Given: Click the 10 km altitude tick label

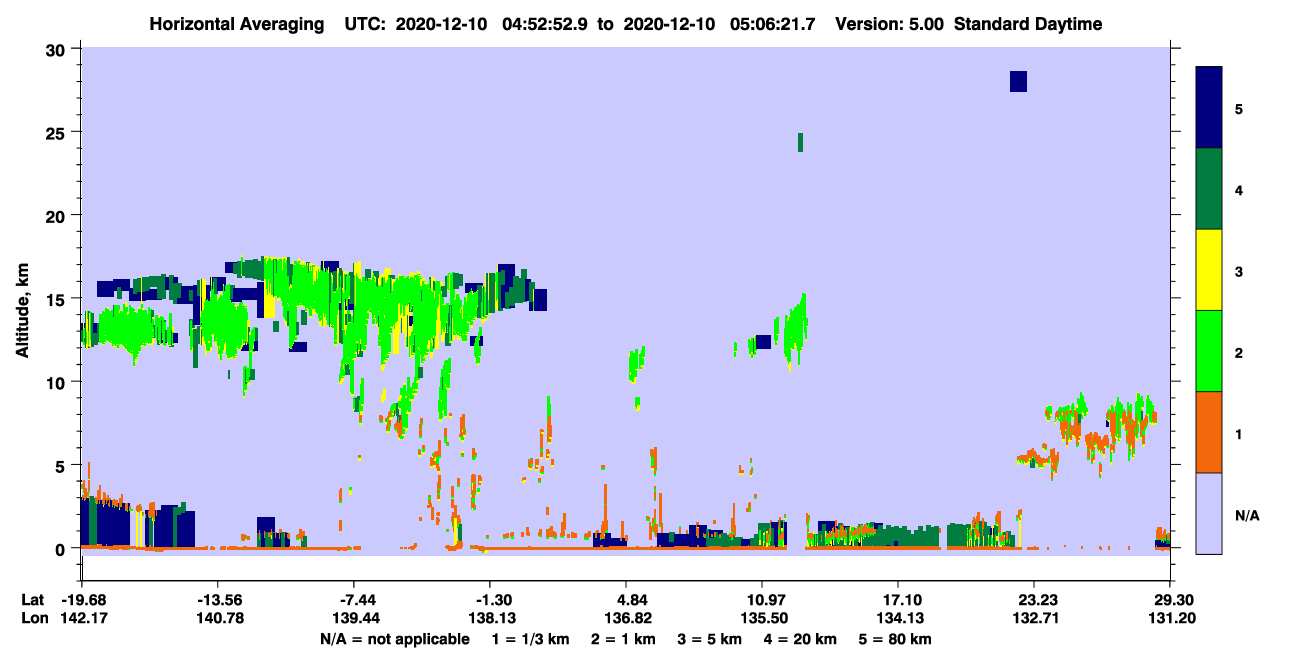Looking at the screenshot, I should [x=57, y=382].
